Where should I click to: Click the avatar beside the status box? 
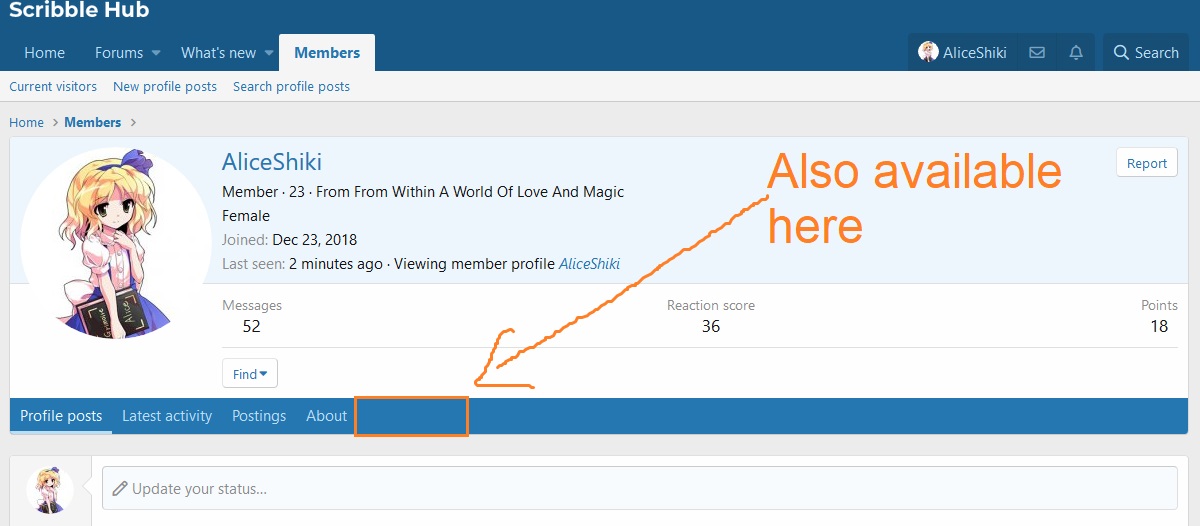click(50, 489)
